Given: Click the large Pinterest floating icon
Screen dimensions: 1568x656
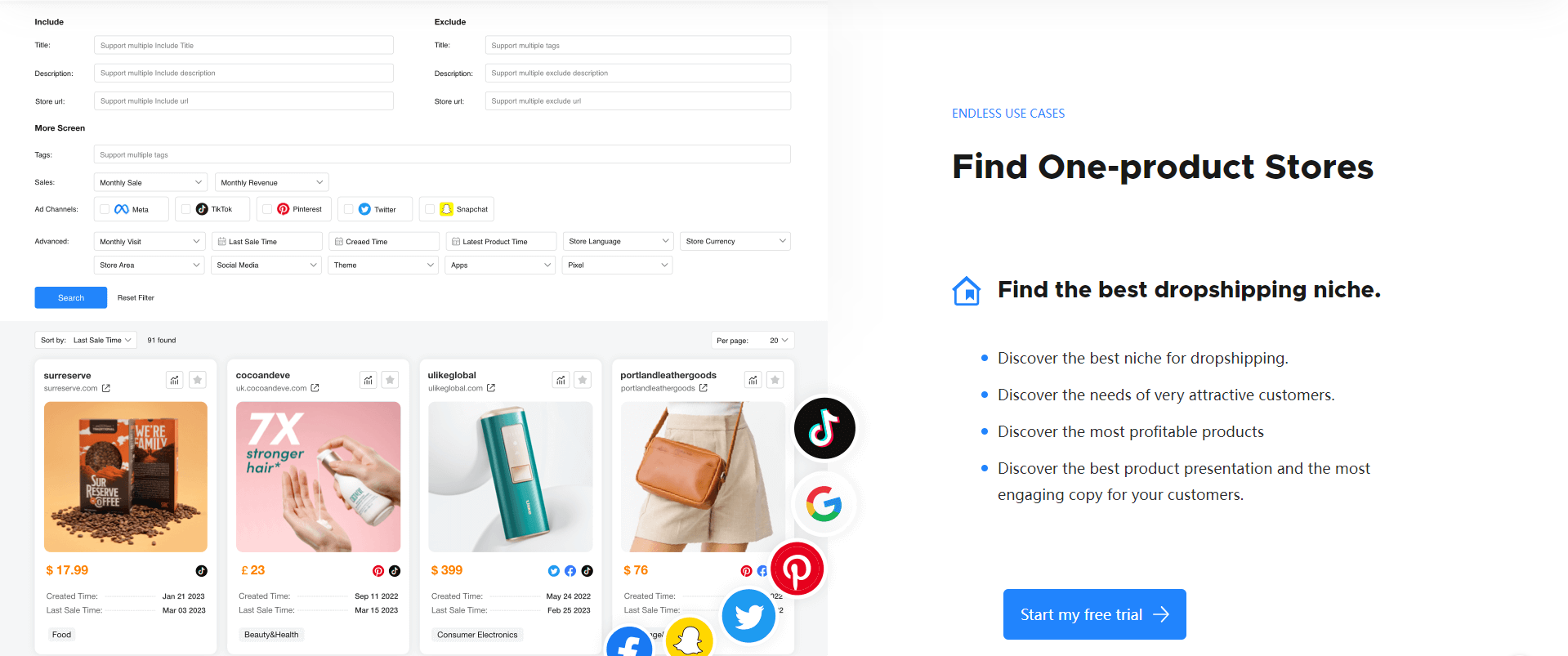Looking at the screenshot, I should [797, 569].
